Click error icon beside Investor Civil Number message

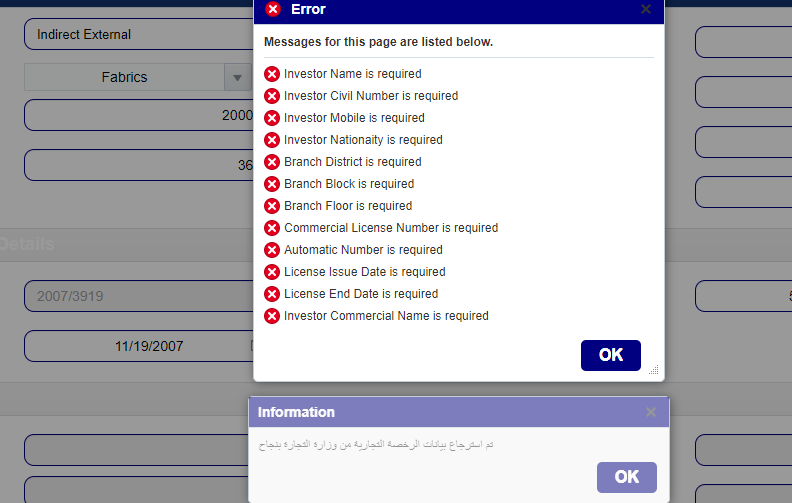272,96
